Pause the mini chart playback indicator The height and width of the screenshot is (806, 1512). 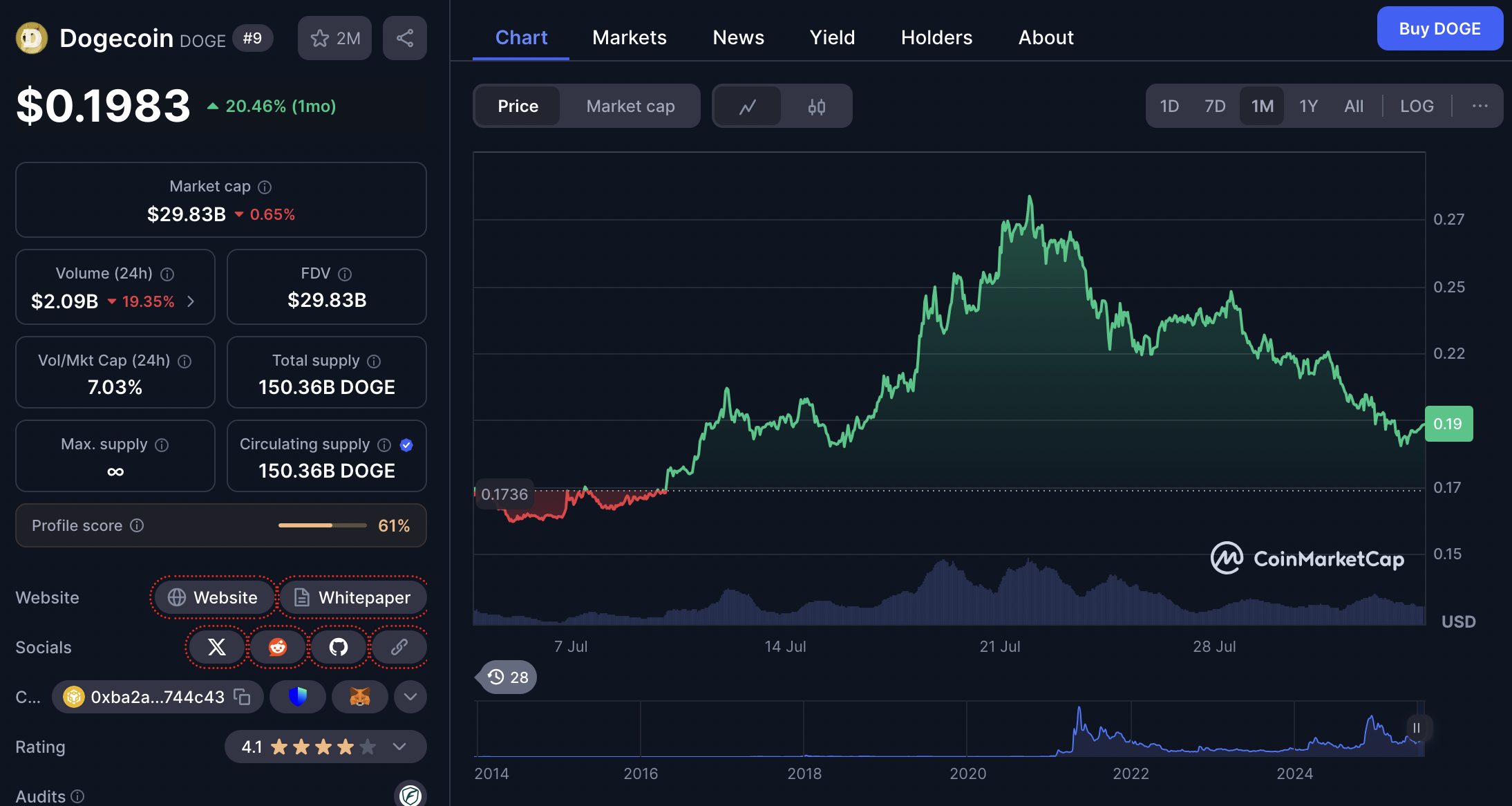pos(1417,728)
